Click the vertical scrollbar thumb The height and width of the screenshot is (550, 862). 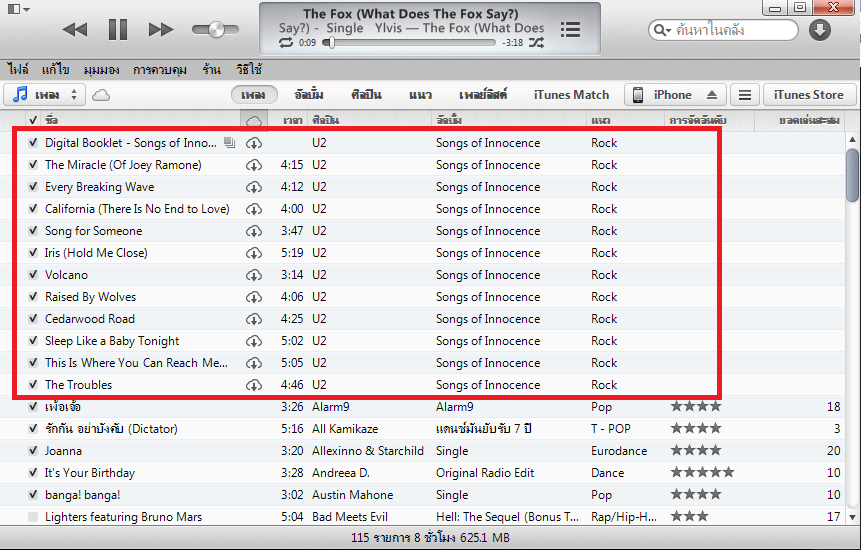(852, 175)
